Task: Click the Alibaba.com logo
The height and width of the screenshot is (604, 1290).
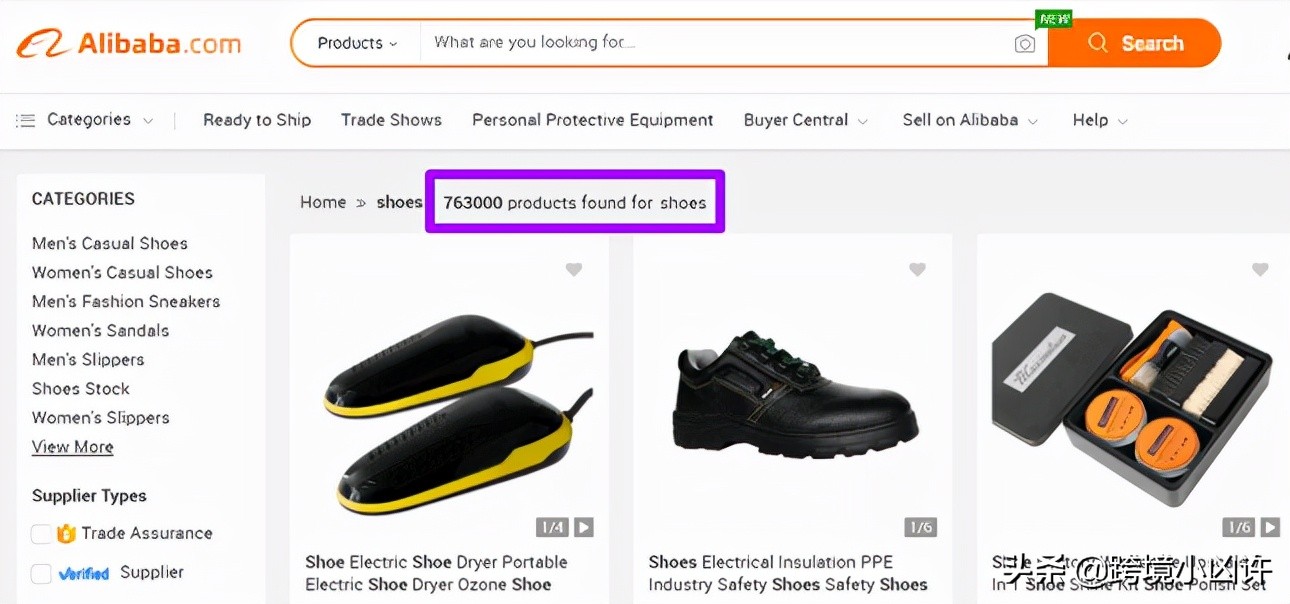Action: [129, 44]
